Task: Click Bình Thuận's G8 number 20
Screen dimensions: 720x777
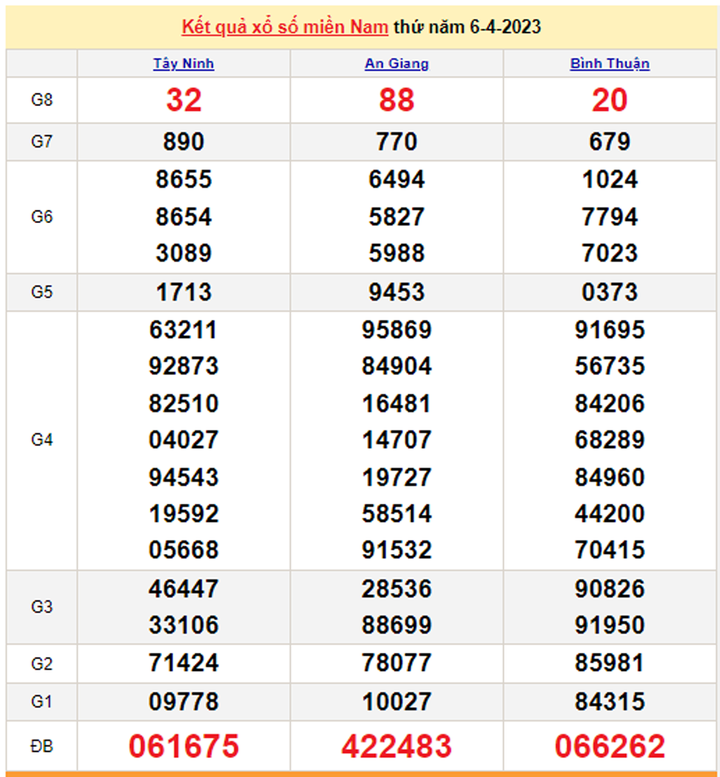Action: 609,100
